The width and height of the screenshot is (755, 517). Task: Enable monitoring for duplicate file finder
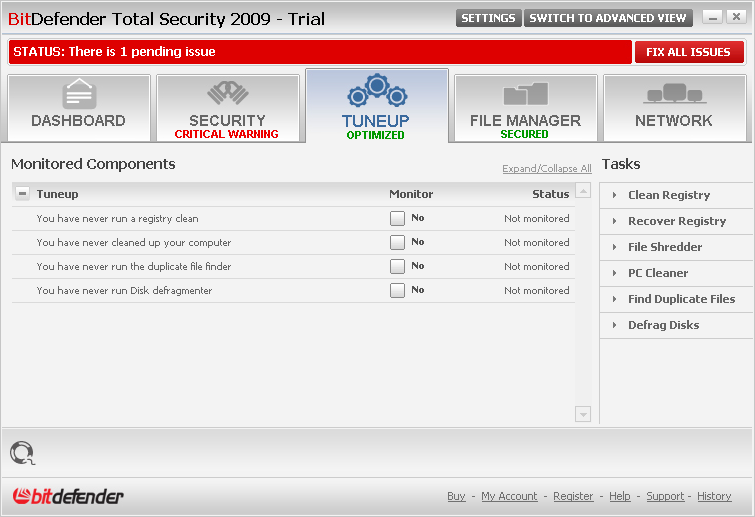coord(397,266)
